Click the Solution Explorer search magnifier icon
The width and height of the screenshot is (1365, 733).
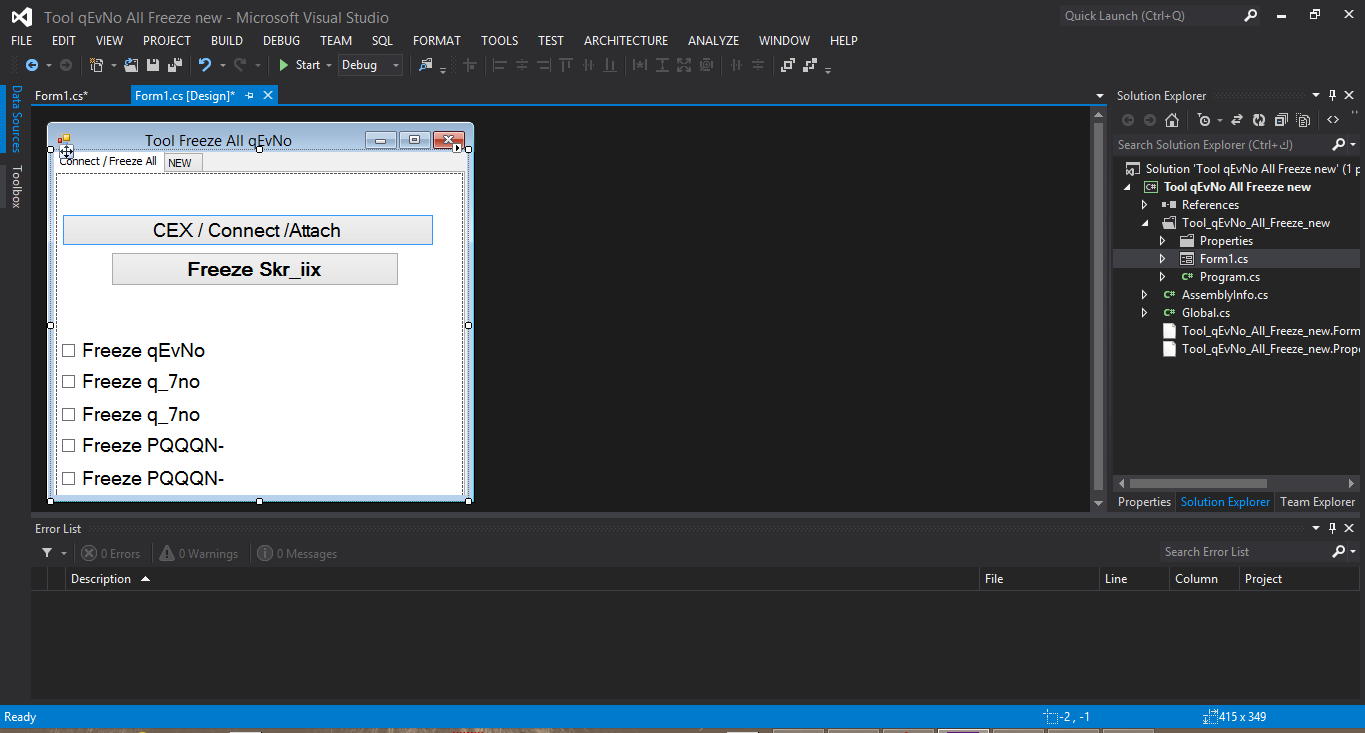1339,145
